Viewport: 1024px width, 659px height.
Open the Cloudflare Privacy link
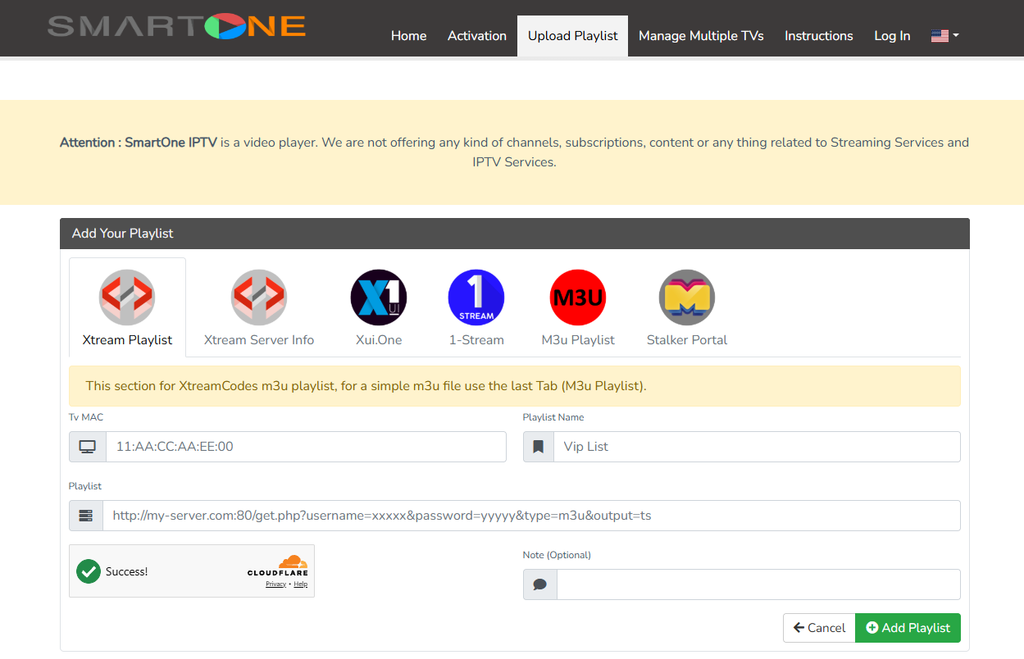coord(276,584)
